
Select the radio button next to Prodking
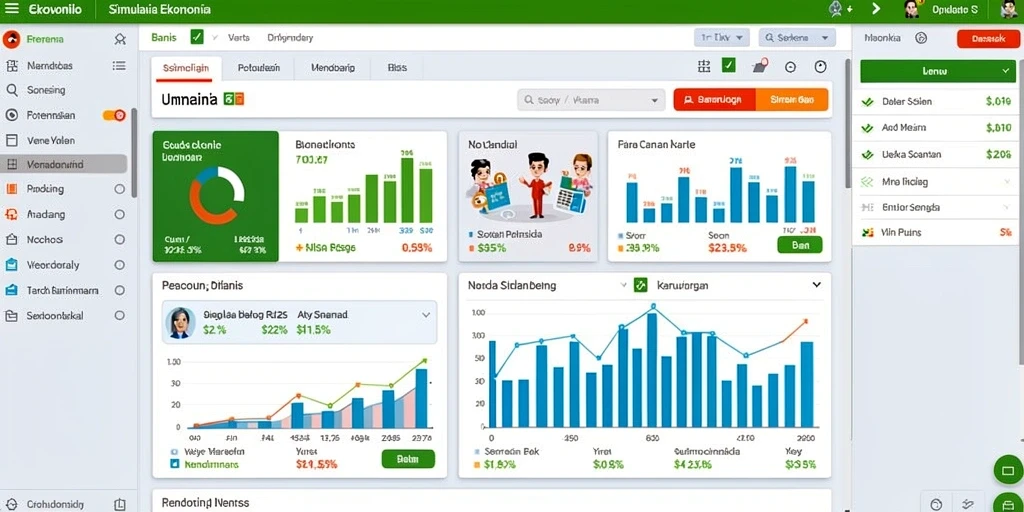(120, 189)
